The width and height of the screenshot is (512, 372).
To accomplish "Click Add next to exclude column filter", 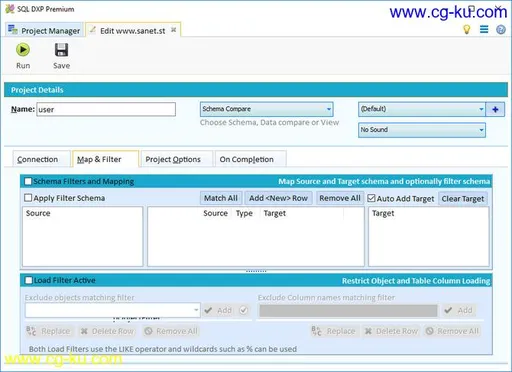I will point(459,310).
